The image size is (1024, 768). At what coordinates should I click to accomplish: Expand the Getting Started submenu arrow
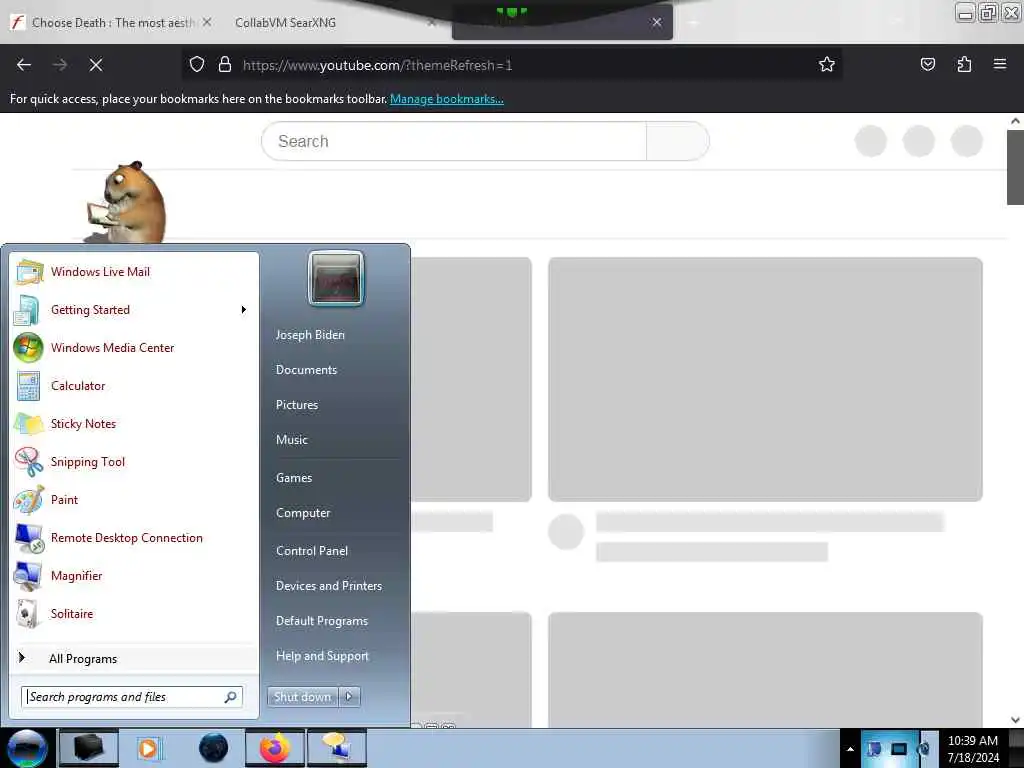click(244, 310)
